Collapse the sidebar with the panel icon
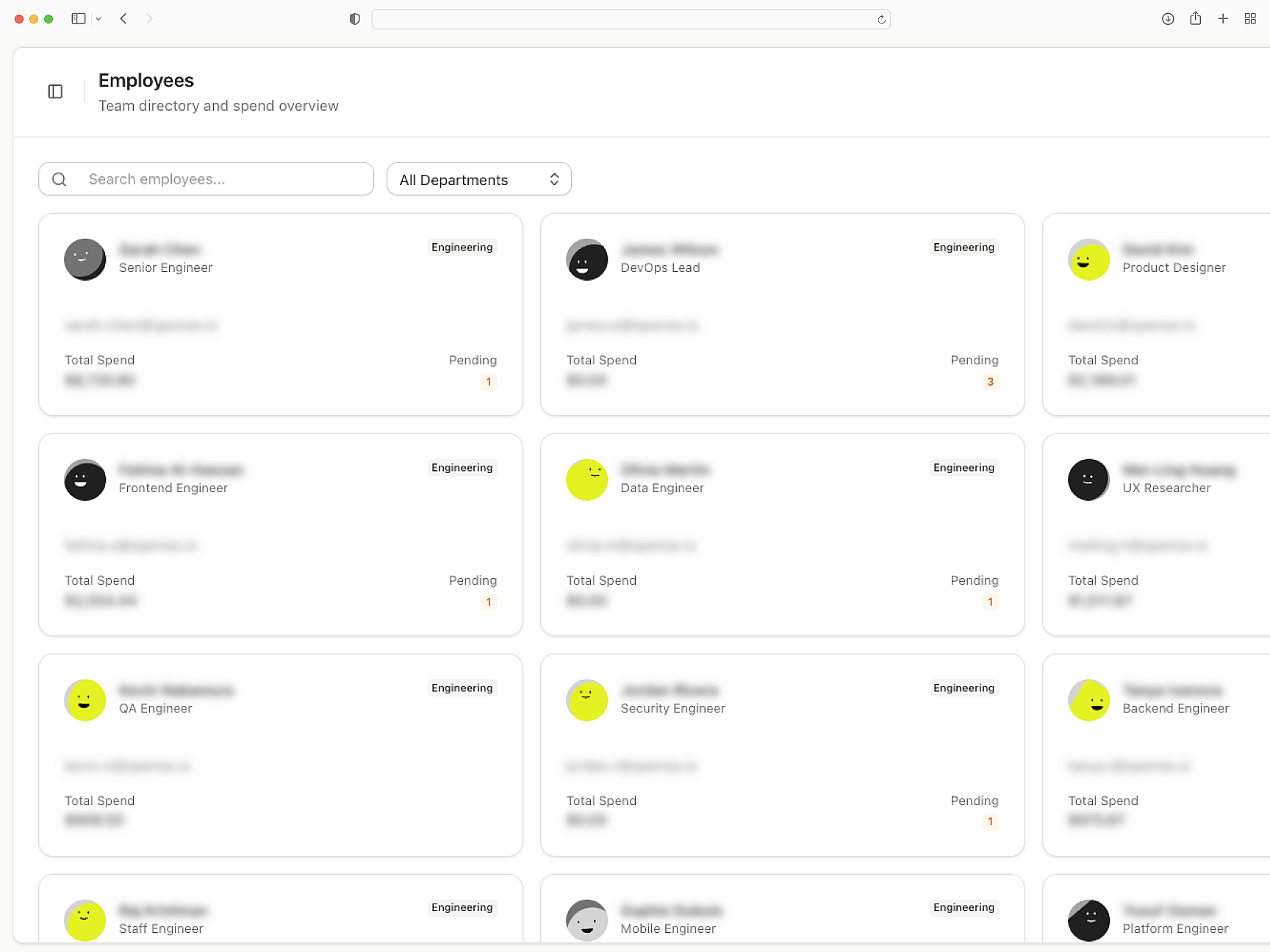 [x=55, y=91]
